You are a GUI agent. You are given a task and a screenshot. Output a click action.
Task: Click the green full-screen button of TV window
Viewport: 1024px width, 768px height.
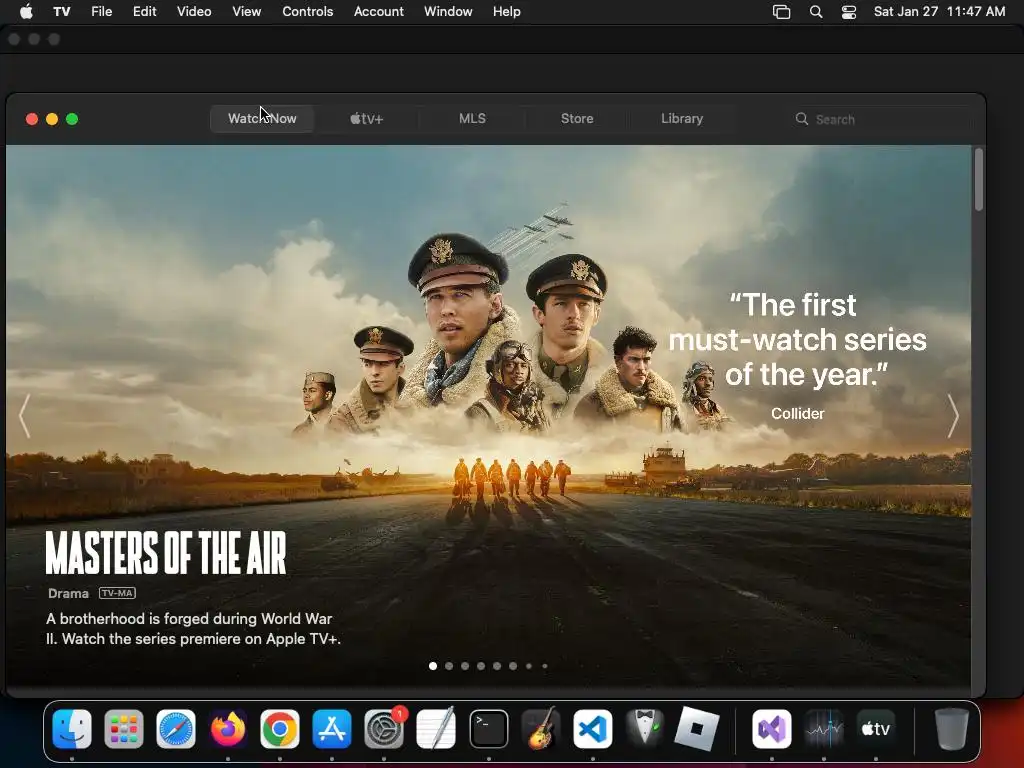72,119
